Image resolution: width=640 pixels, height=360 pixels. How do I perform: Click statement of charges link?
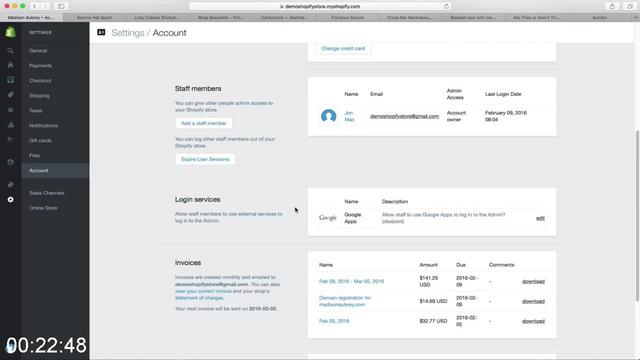point(199,298)
